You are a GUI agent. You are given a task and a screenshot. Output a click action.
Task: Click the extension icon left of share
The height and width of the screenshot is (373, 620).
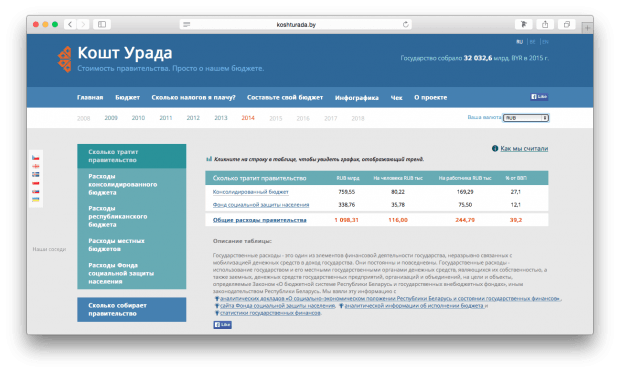click(x=524, y=25)
